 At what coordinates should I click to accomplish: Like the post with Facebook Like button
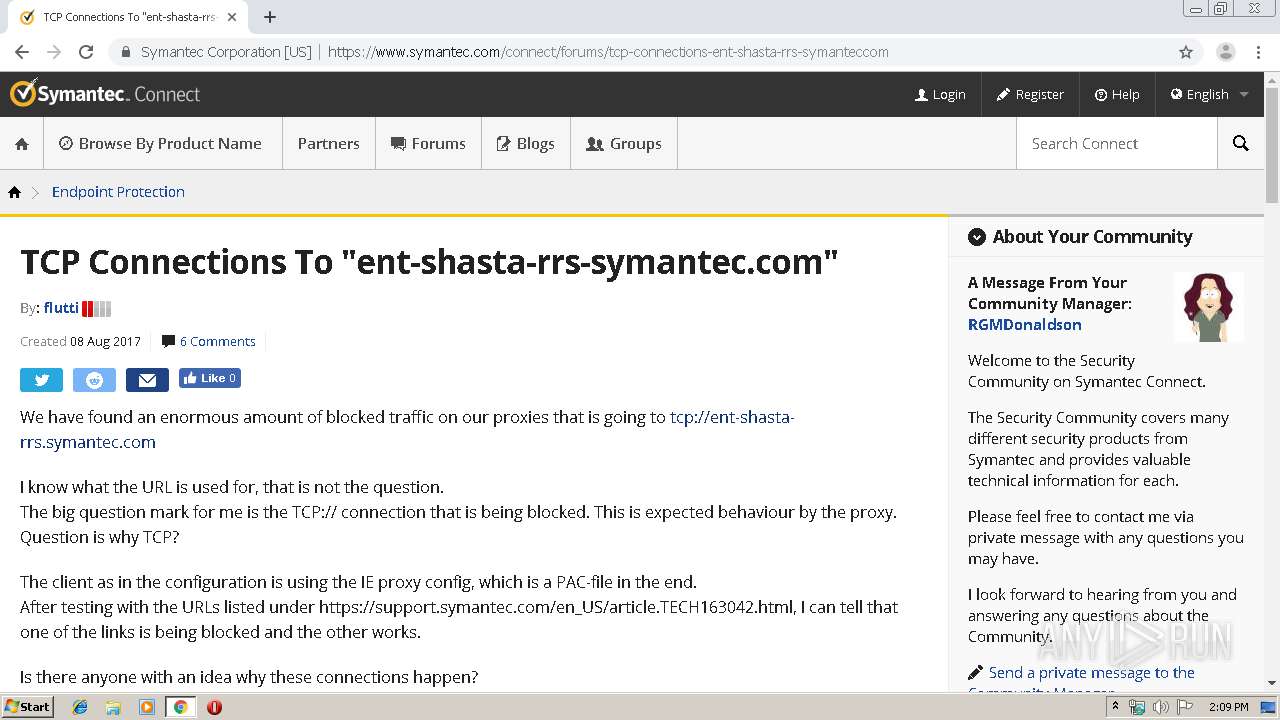tap(210, 378)
